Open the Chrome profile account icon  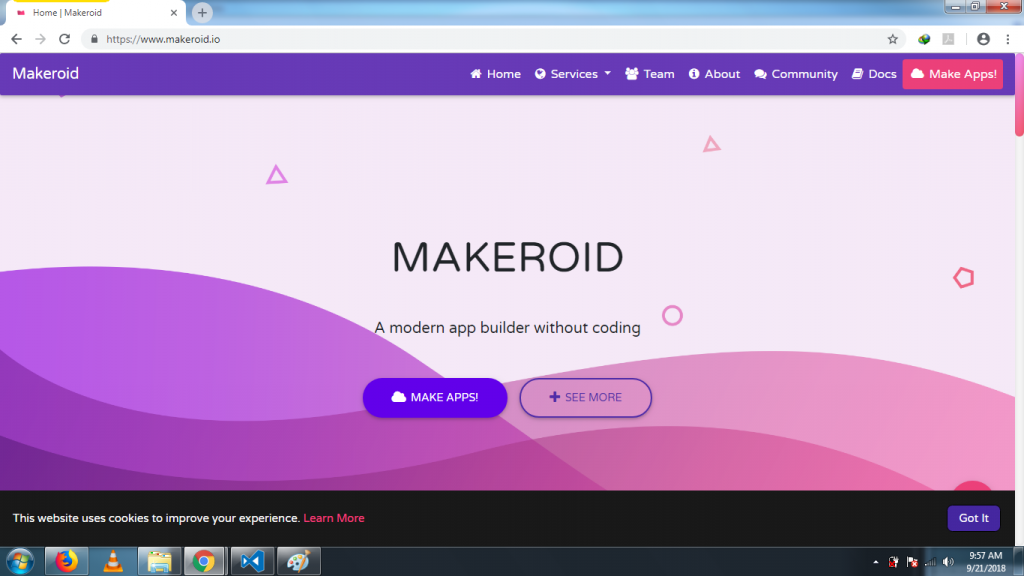tap(984, 39)
